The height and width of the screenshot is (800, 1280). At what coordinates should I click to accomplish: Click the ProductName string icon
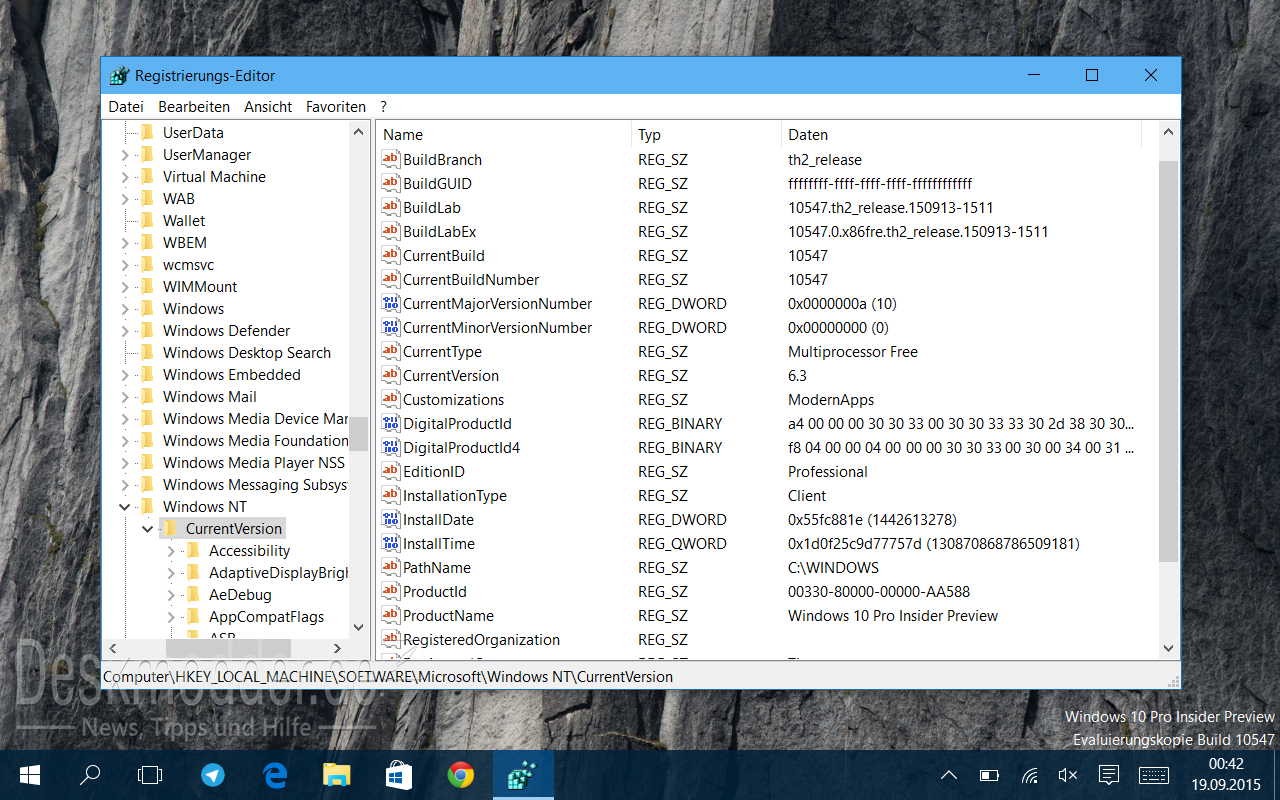click(390, 615)
